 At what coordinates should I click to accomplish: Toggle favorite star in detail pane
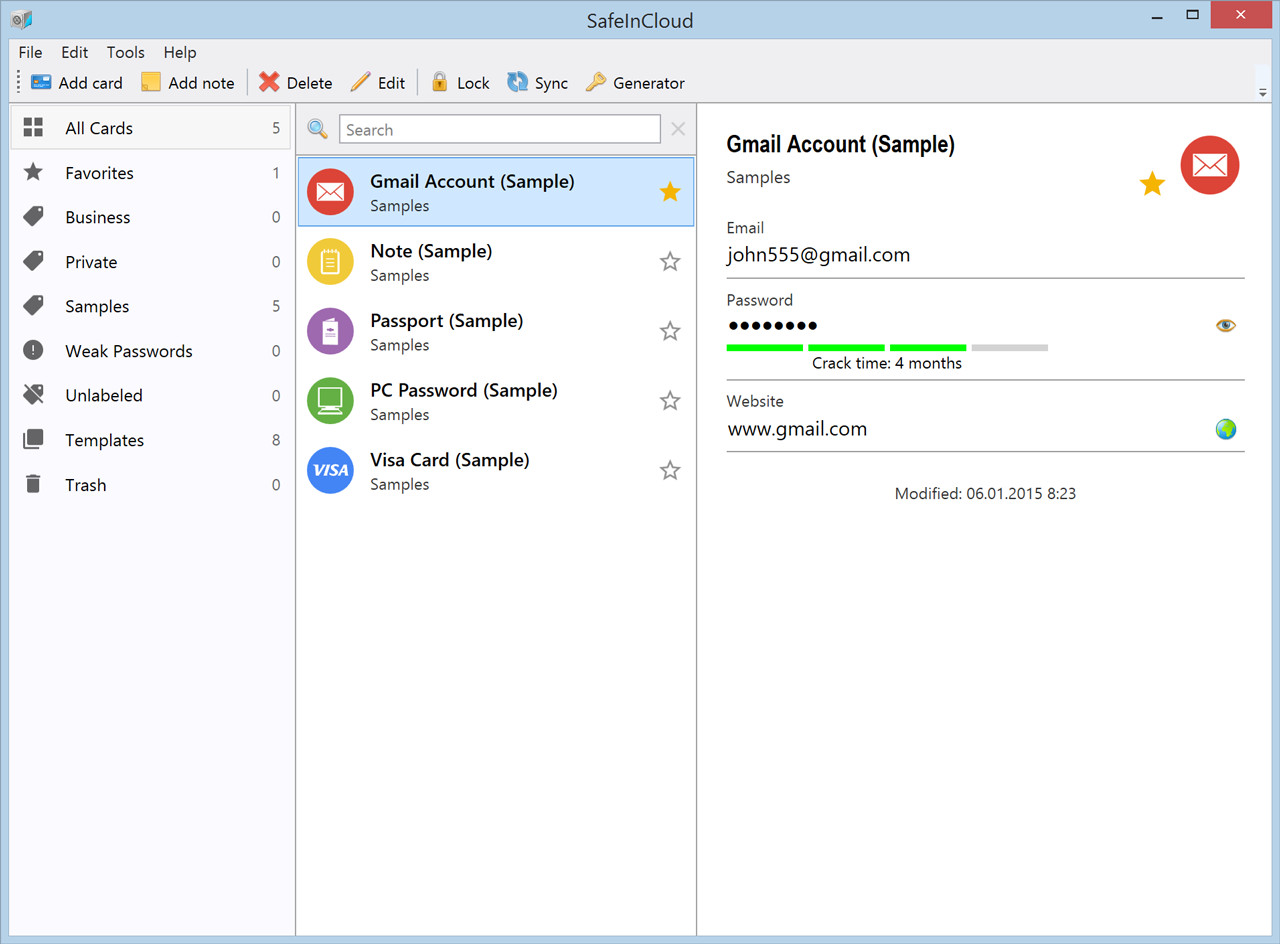[x=1152, y=184]
